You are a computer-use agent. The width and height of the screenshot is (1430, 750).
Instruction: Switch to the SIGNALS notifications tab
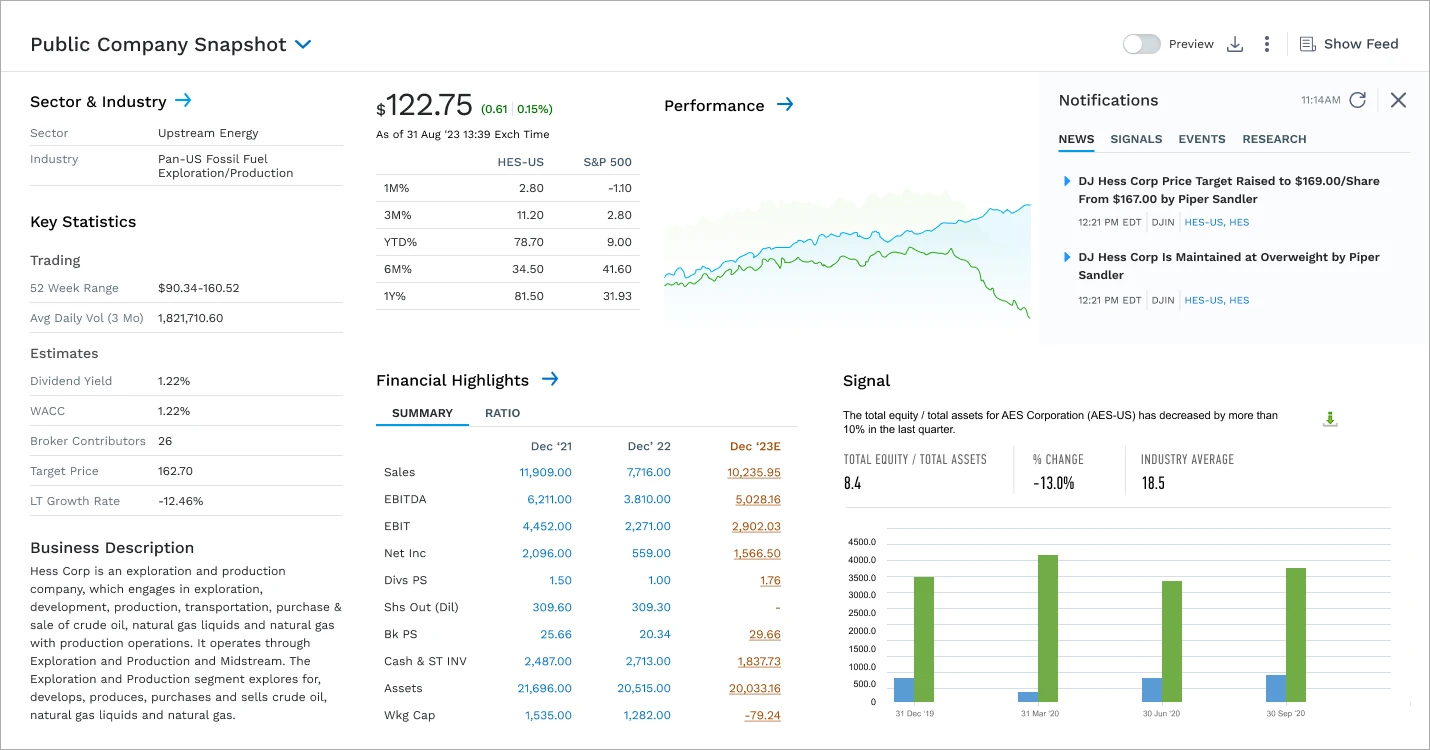1136,139
